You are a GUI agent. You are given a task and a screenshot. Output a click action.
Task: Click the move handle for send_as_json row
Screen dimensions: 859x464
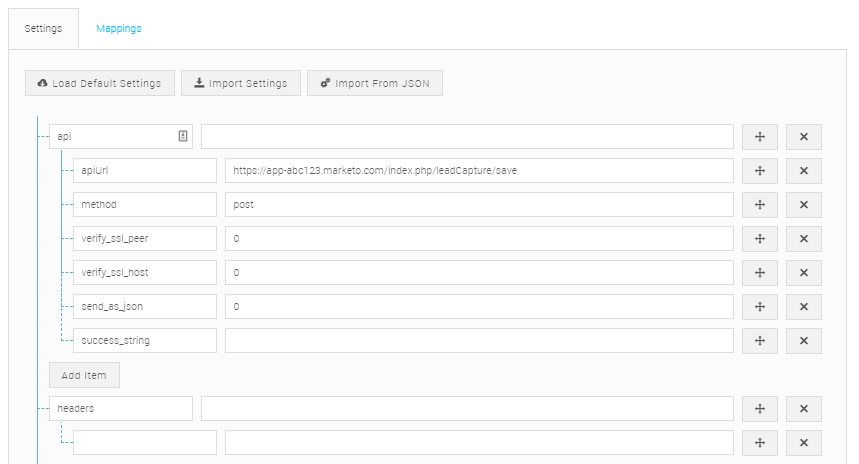759,307
